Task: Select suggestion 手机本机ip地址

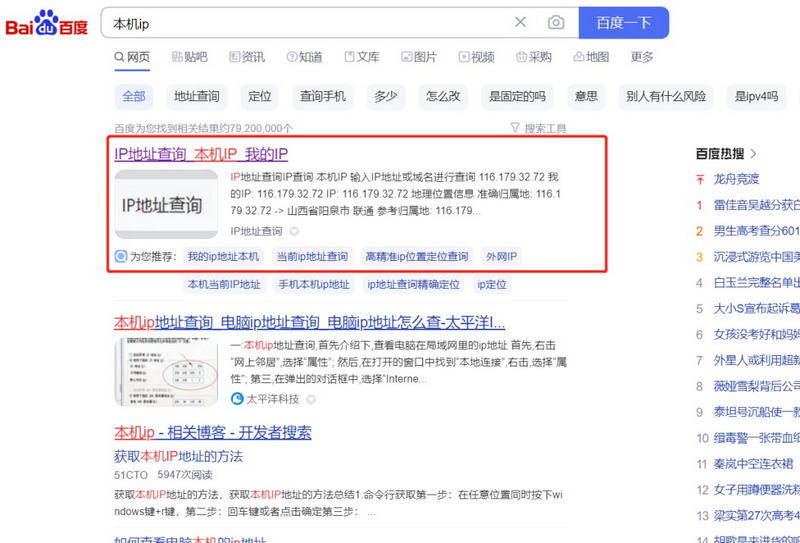Action: pyautogui.click(x=314, y=284)
